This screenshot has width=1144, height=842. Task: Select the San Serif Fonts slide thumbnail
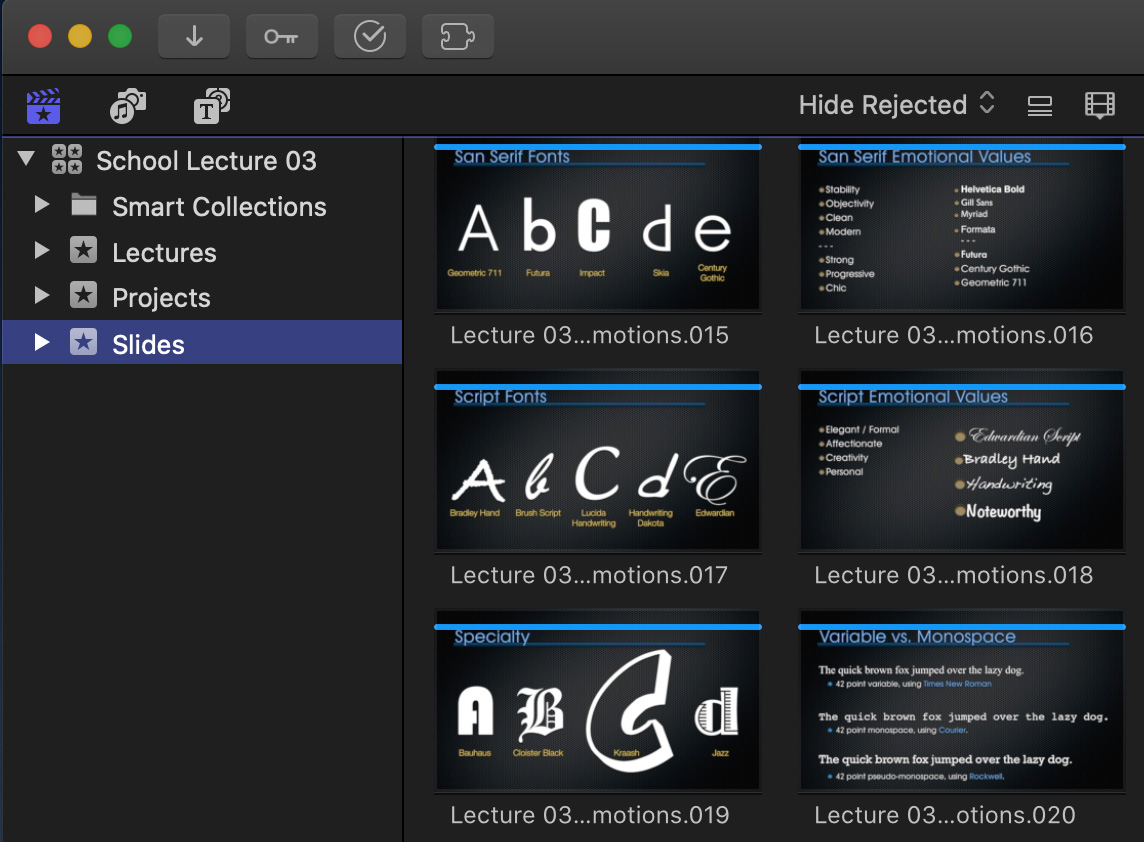click(598, 230)
